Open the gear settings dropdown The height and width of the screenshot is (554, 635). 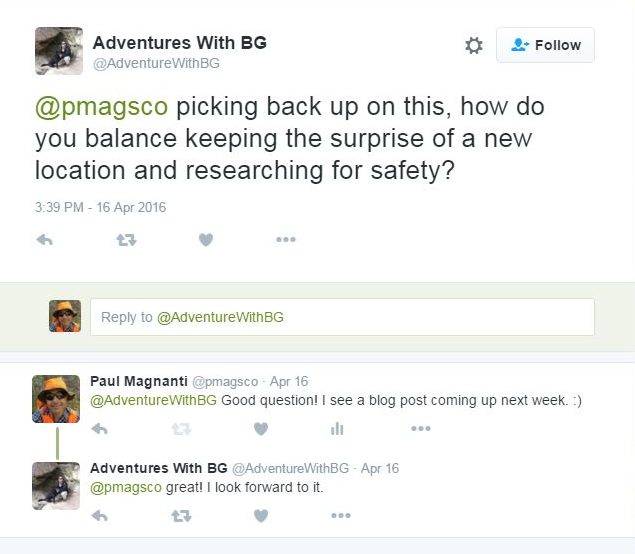point(474,45)
